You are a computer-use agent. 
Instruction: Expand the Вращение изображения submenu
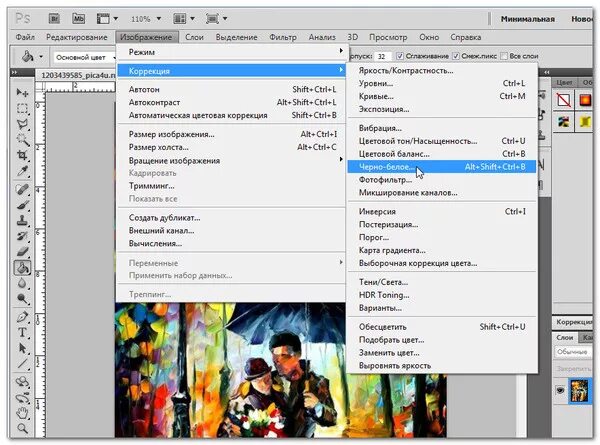[x=232, y=160]
